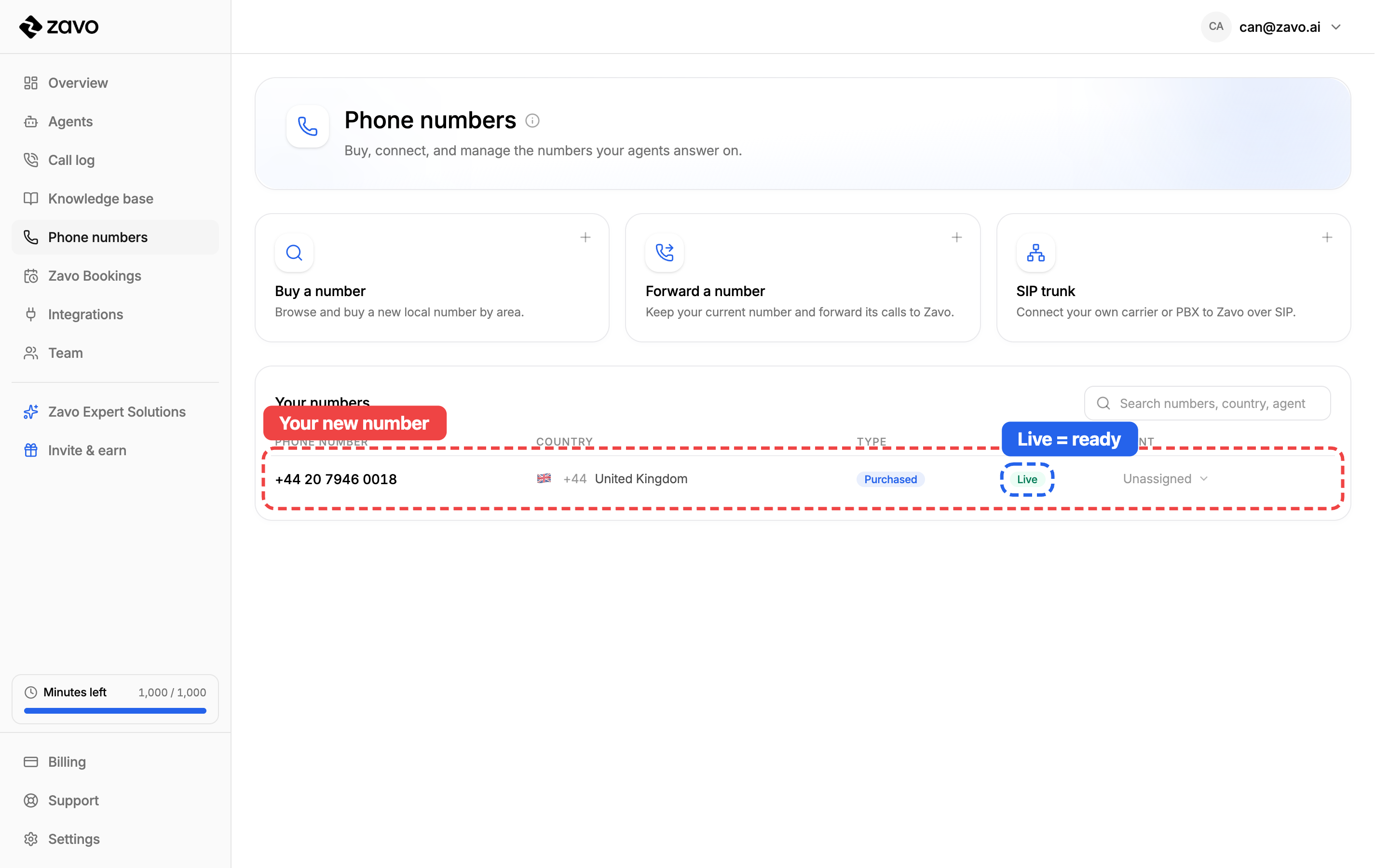
Task: Open the Support page
Action: (115, 800)
